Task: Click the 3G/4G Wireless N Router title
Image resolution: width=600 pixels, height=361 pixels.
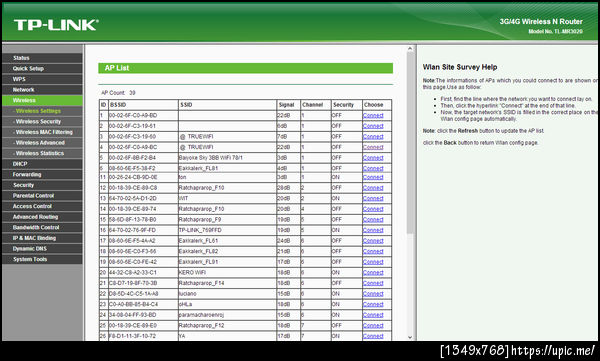Action: pyautogui.click(x=541, y=21)
